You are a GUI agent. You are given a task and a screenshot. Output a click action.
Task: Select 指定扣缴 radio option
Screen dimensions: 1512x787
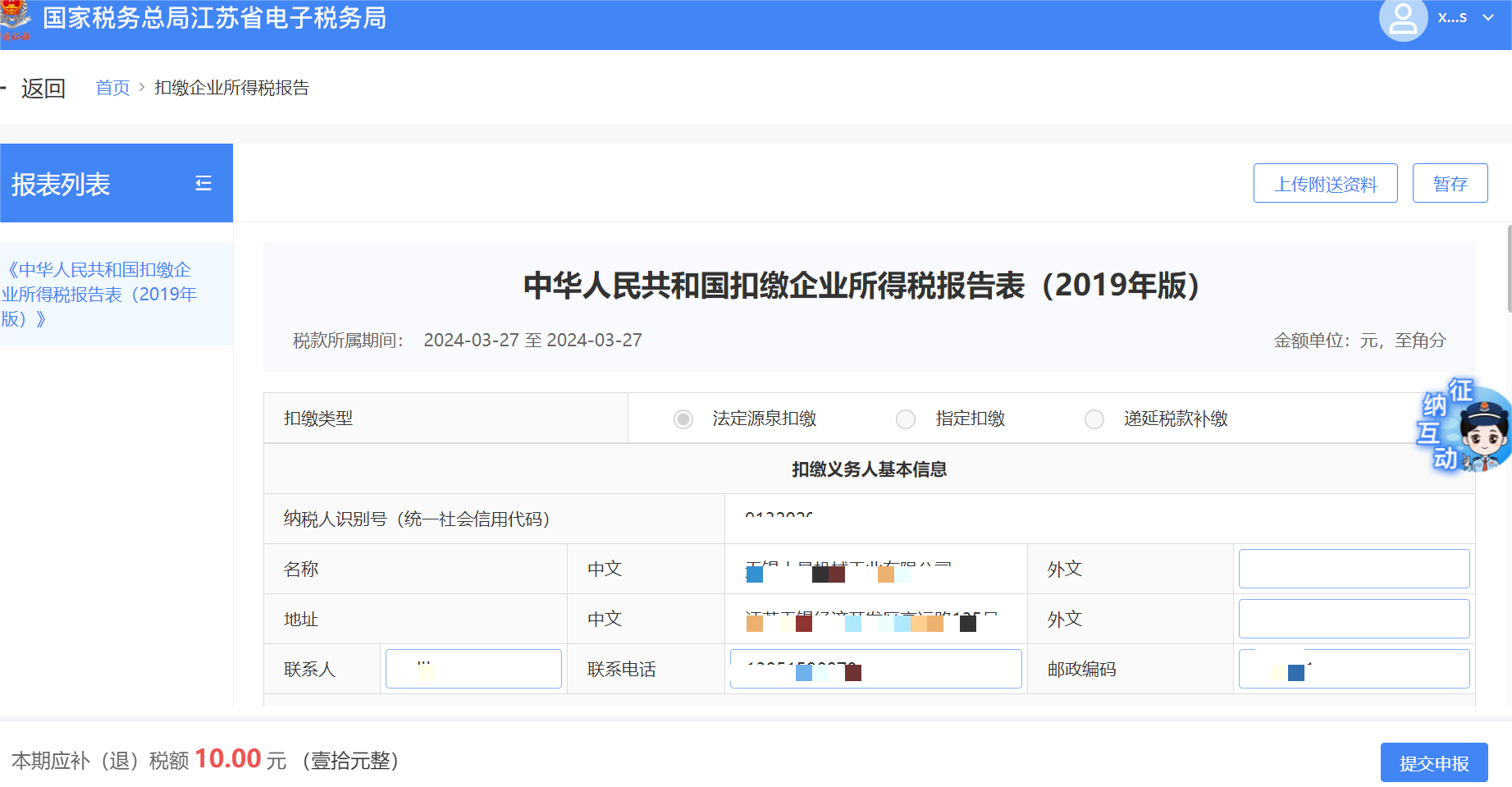(x=906, y=419)
